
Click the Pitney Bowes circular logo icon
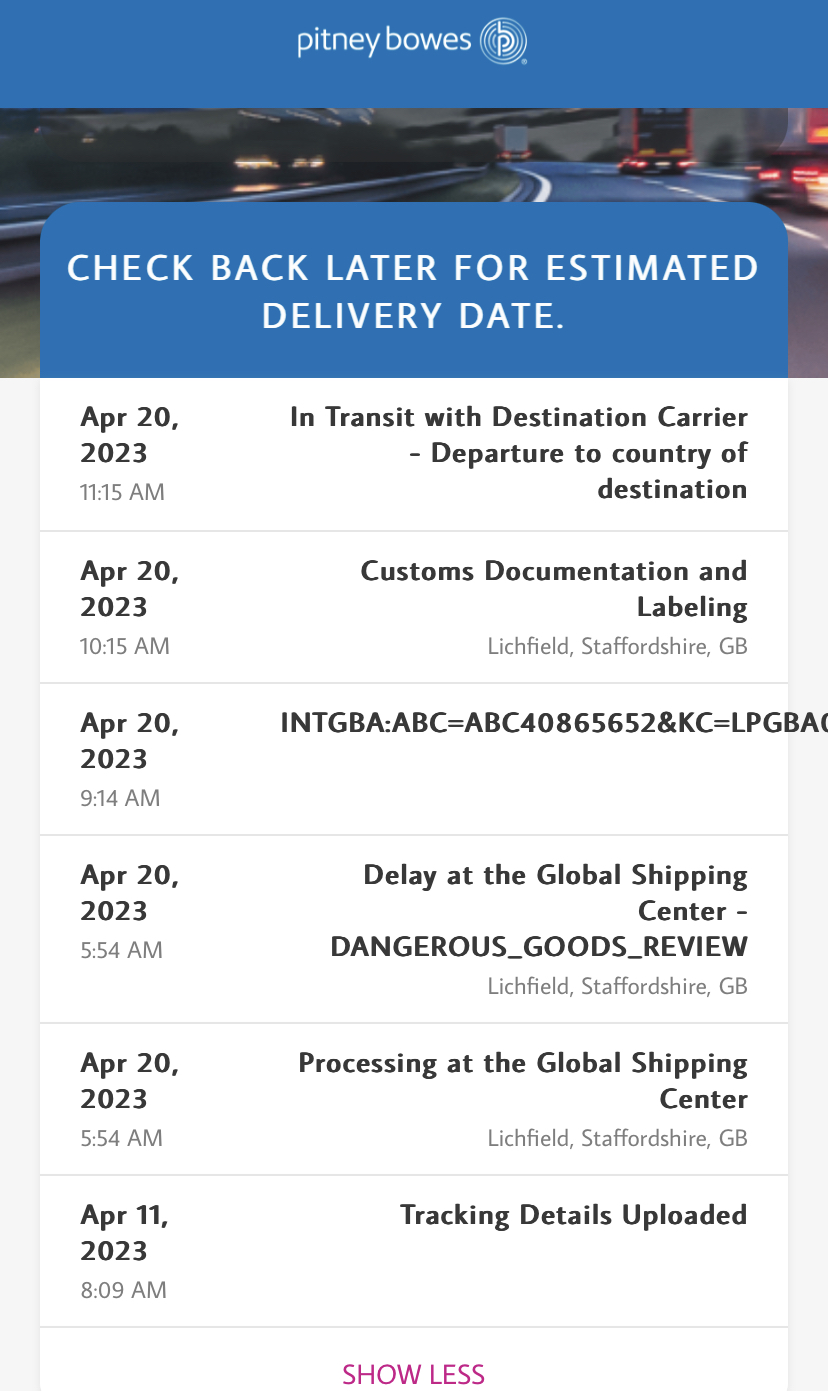pyautogui.click(x=503, y=43)
